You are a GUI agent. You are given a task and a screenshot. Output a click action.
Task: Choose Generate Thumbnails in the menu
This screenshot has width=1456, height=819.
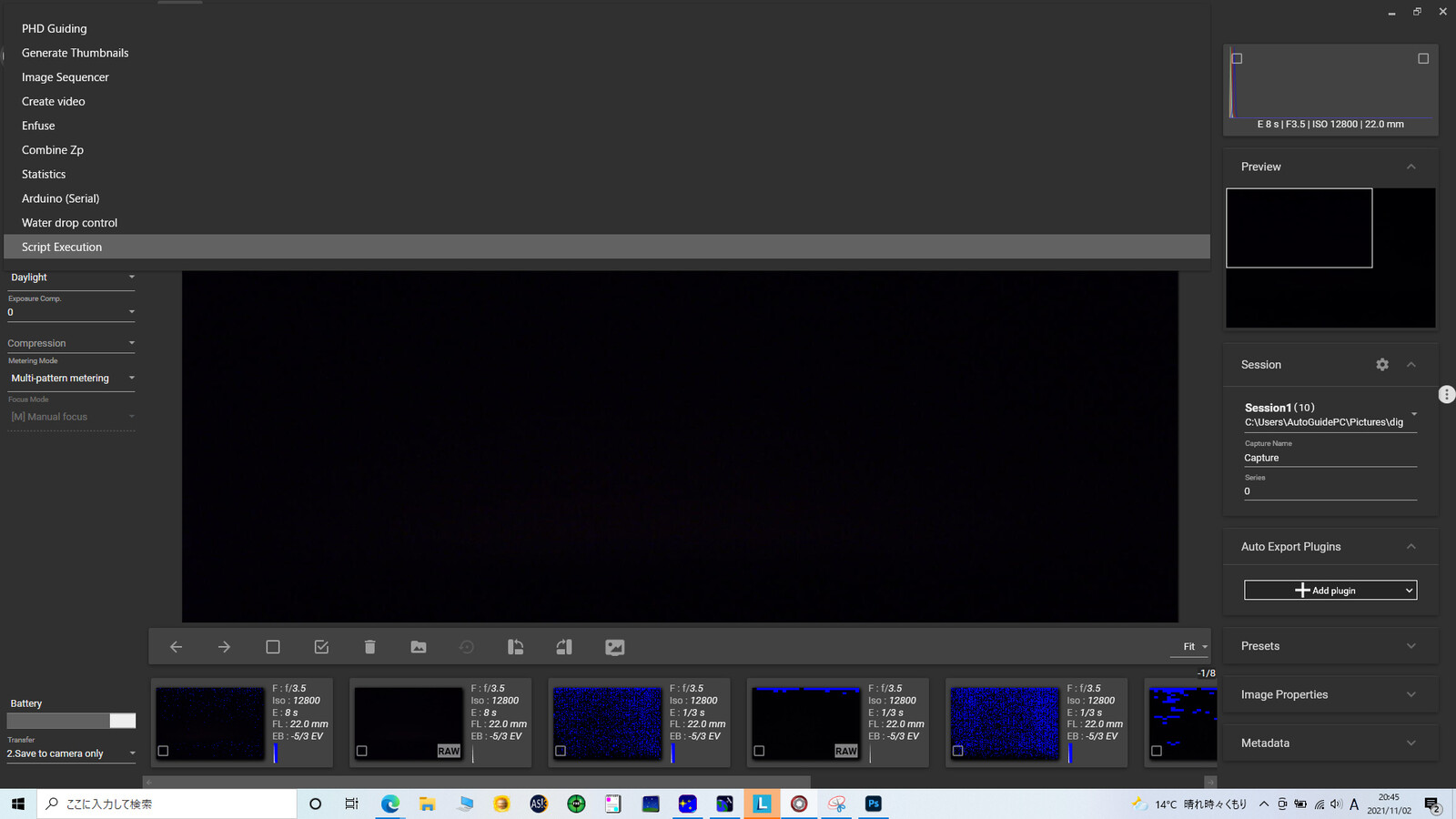pos(607,53)
